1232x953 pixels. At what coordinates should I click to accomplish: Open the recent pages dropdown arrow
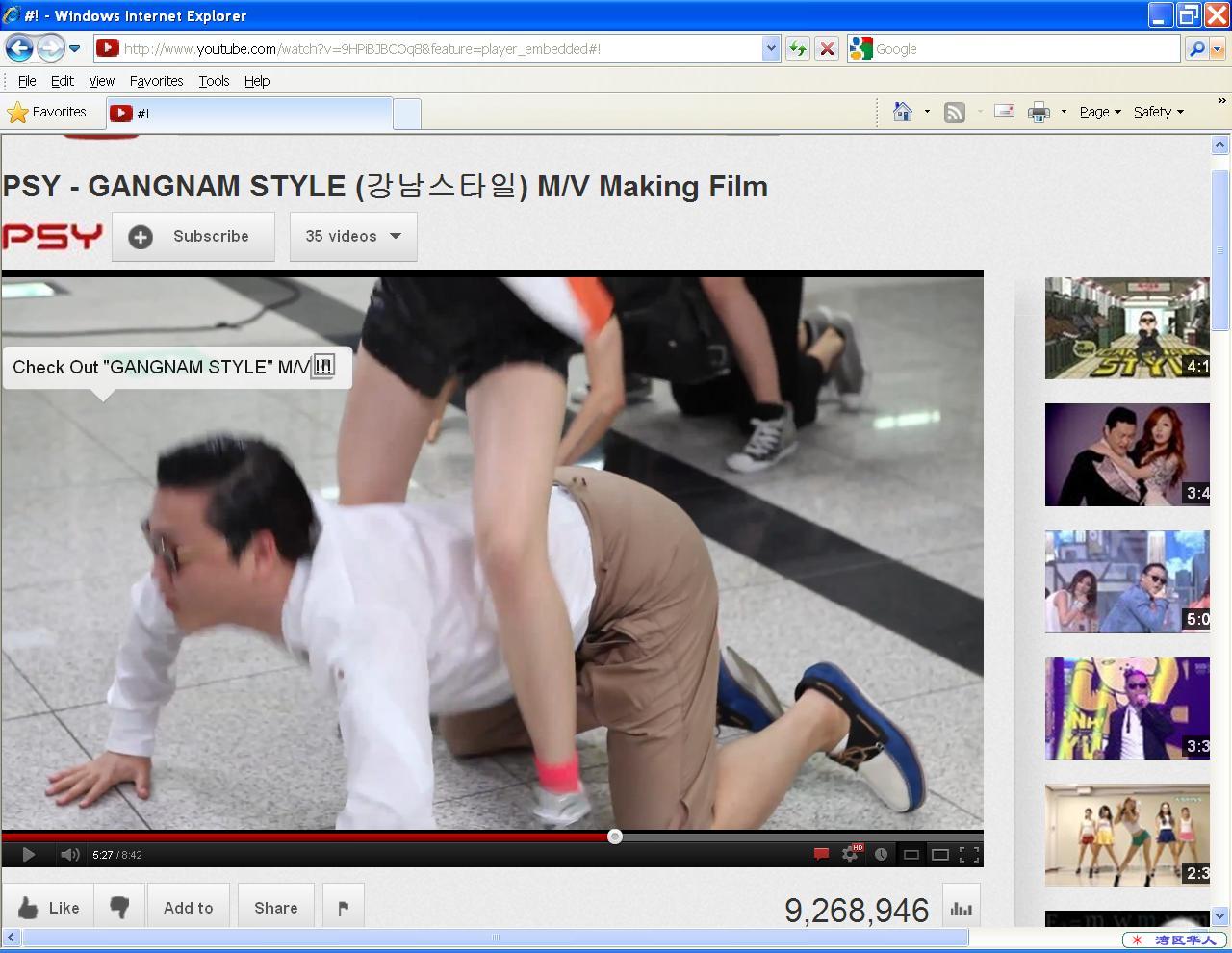tap(74, 48)
